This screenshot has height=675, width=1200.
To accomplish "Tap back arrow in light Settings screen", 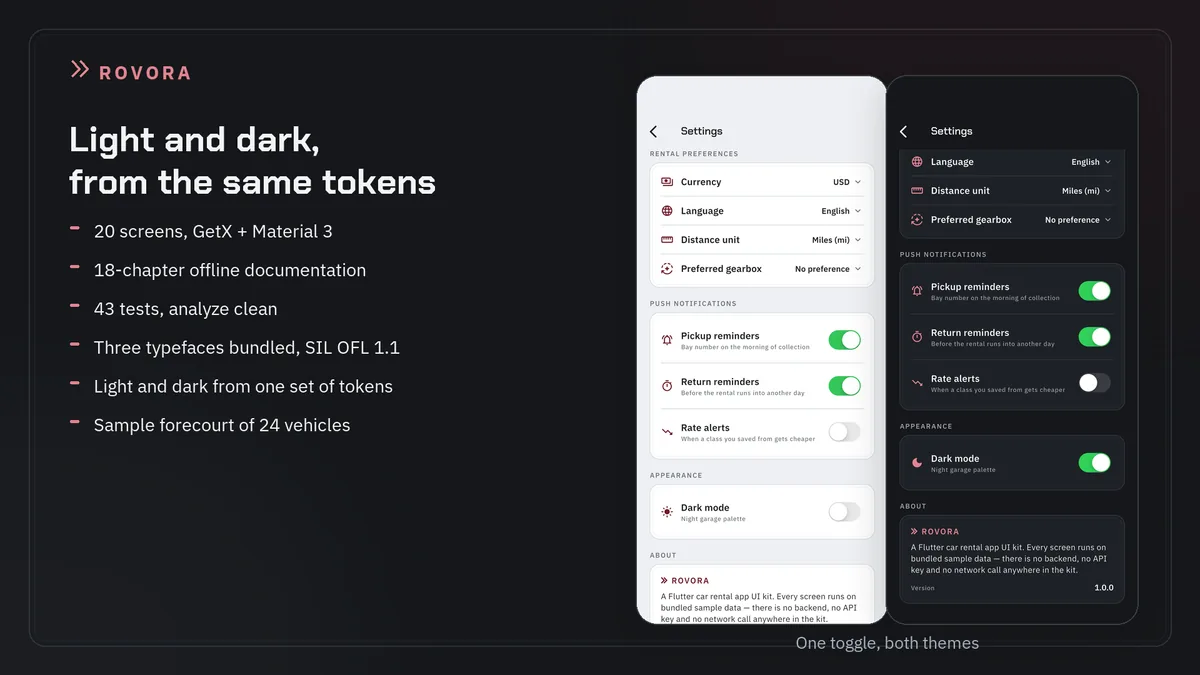I will (x=654, y=131).
